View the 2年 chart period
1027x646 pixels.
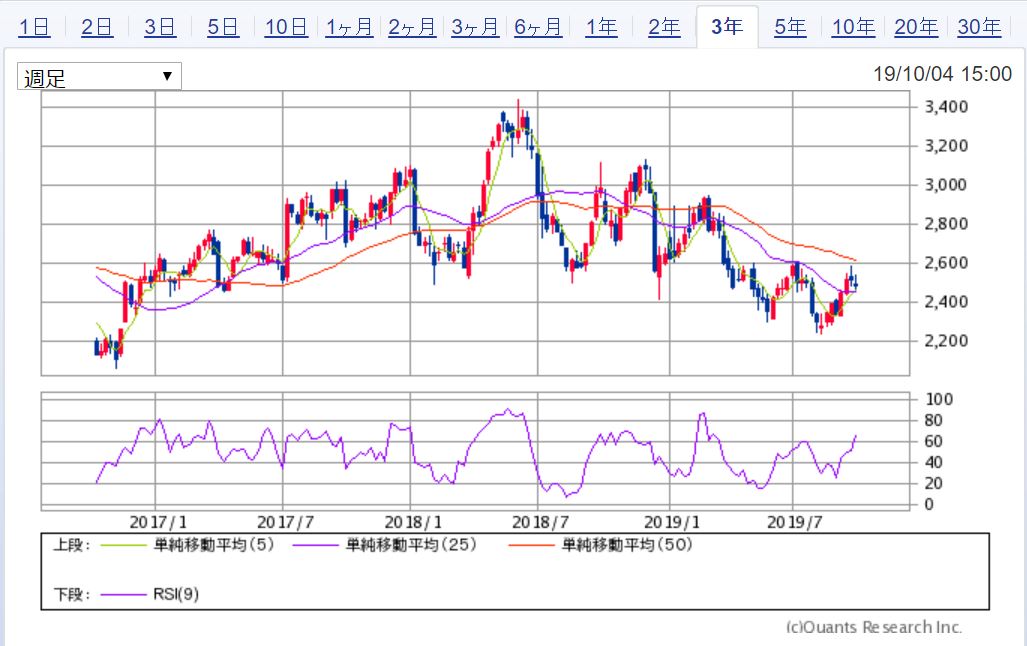(x=664, y=28)
